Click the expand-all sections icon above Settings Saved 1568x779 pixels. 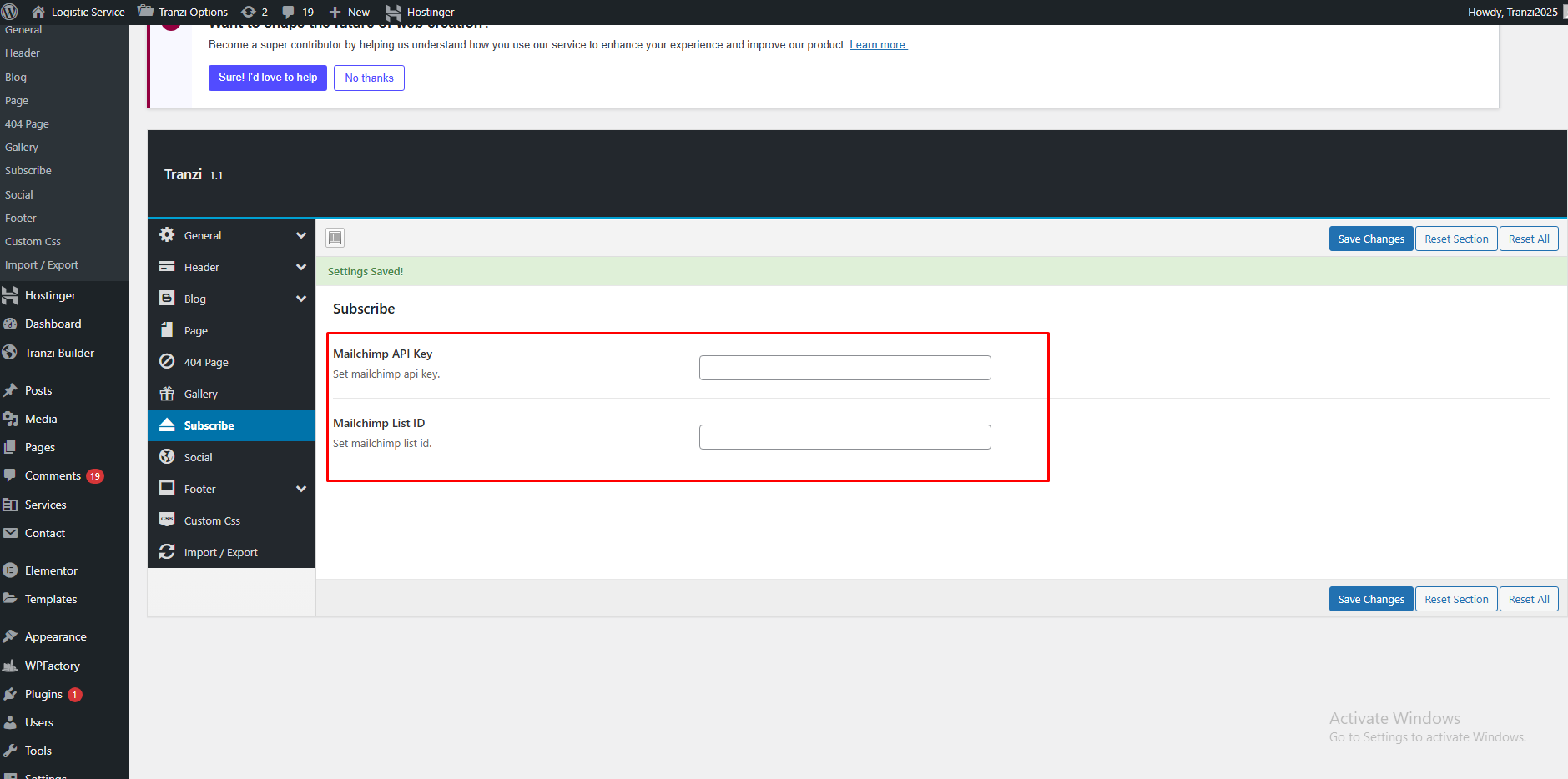[335, 238]
